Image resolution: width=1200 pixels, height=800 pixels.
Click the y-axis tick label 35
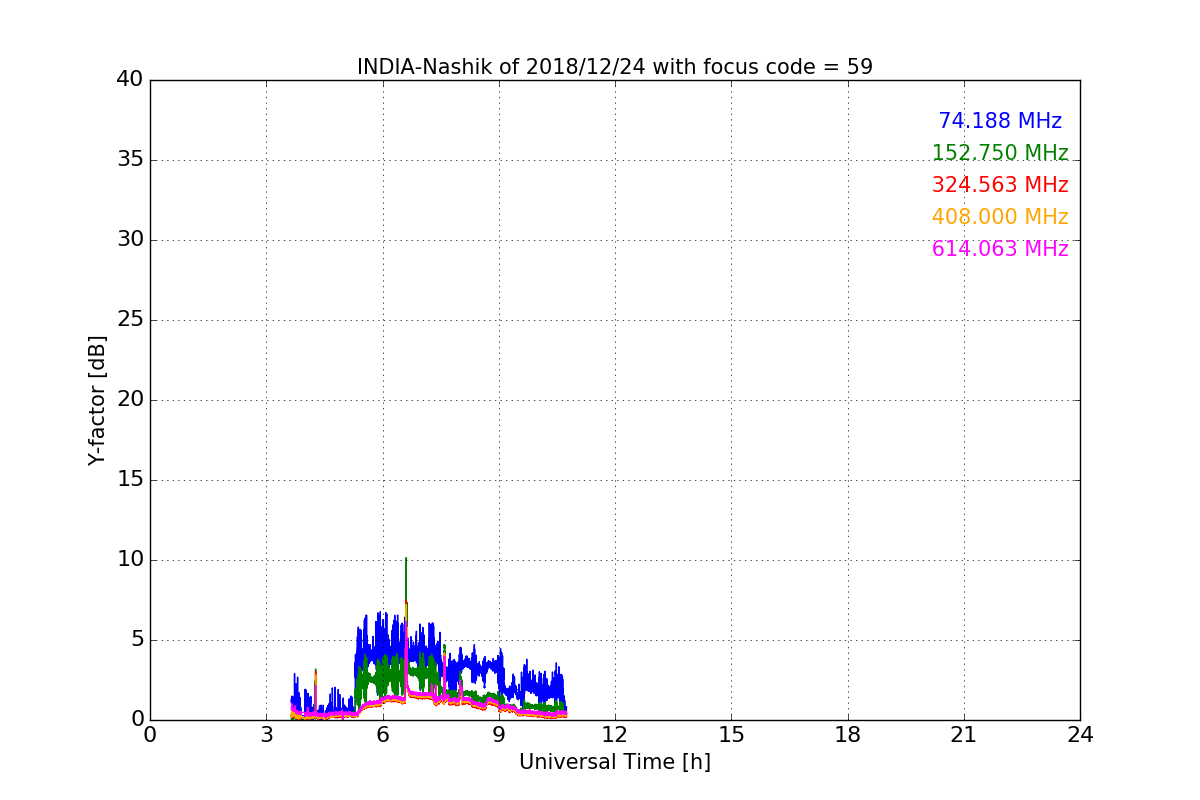[x=130, y=160]
